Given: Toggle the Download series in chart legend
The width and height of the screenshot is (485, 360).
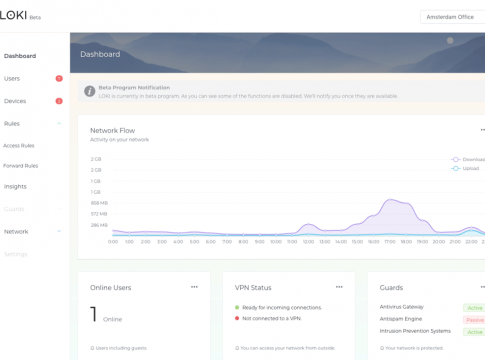Looking at the screenshot, I should pos(468,159).
